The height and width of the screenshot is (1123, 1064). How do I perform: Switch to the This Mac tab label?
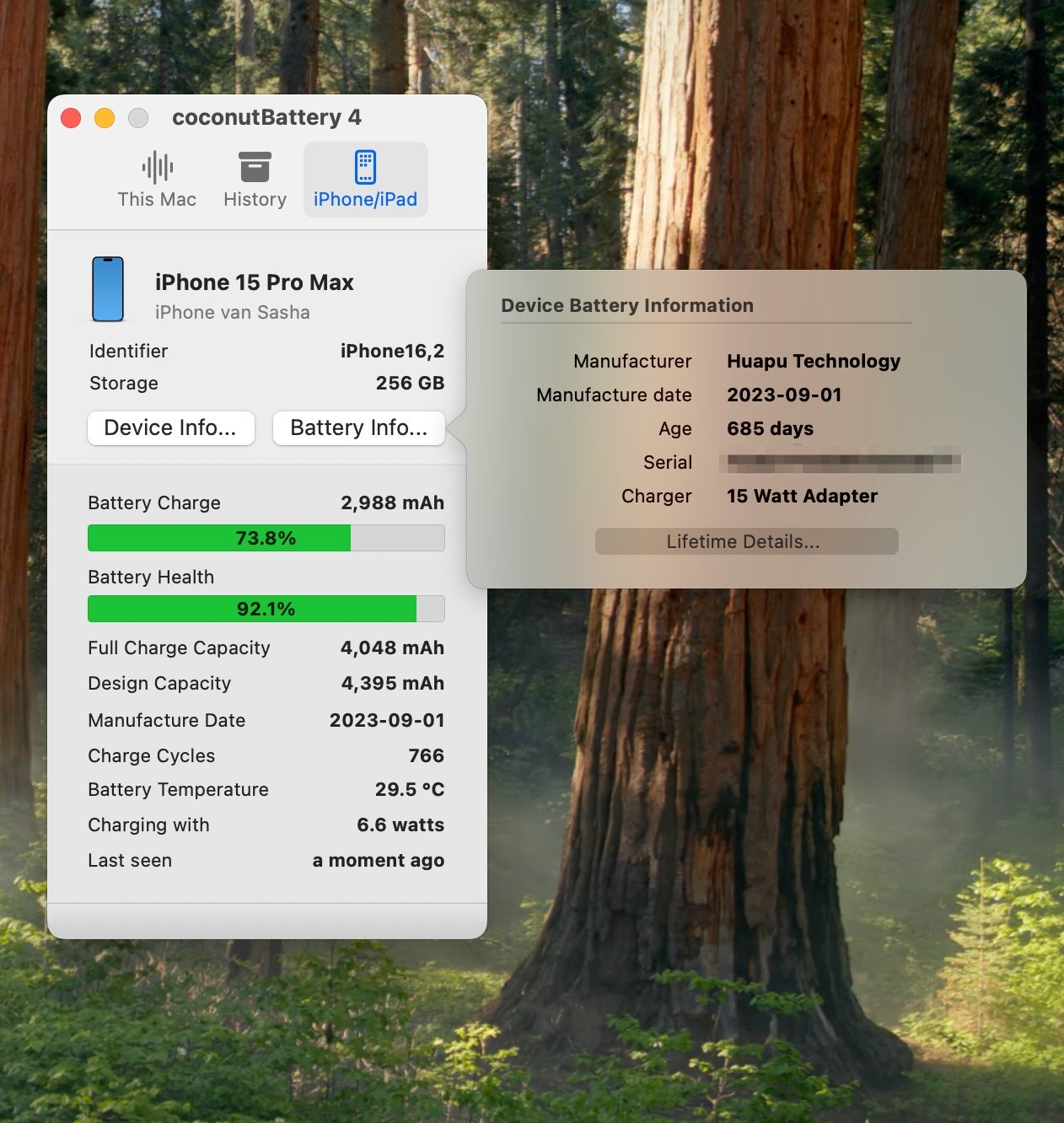[x=157, y=200]
